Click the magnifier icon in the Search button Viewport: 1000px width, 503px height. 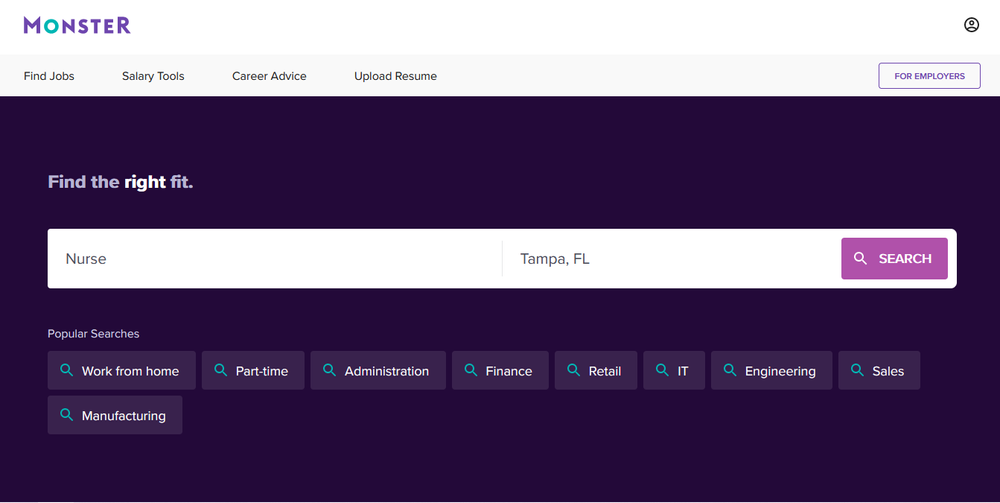click(860, 258)
